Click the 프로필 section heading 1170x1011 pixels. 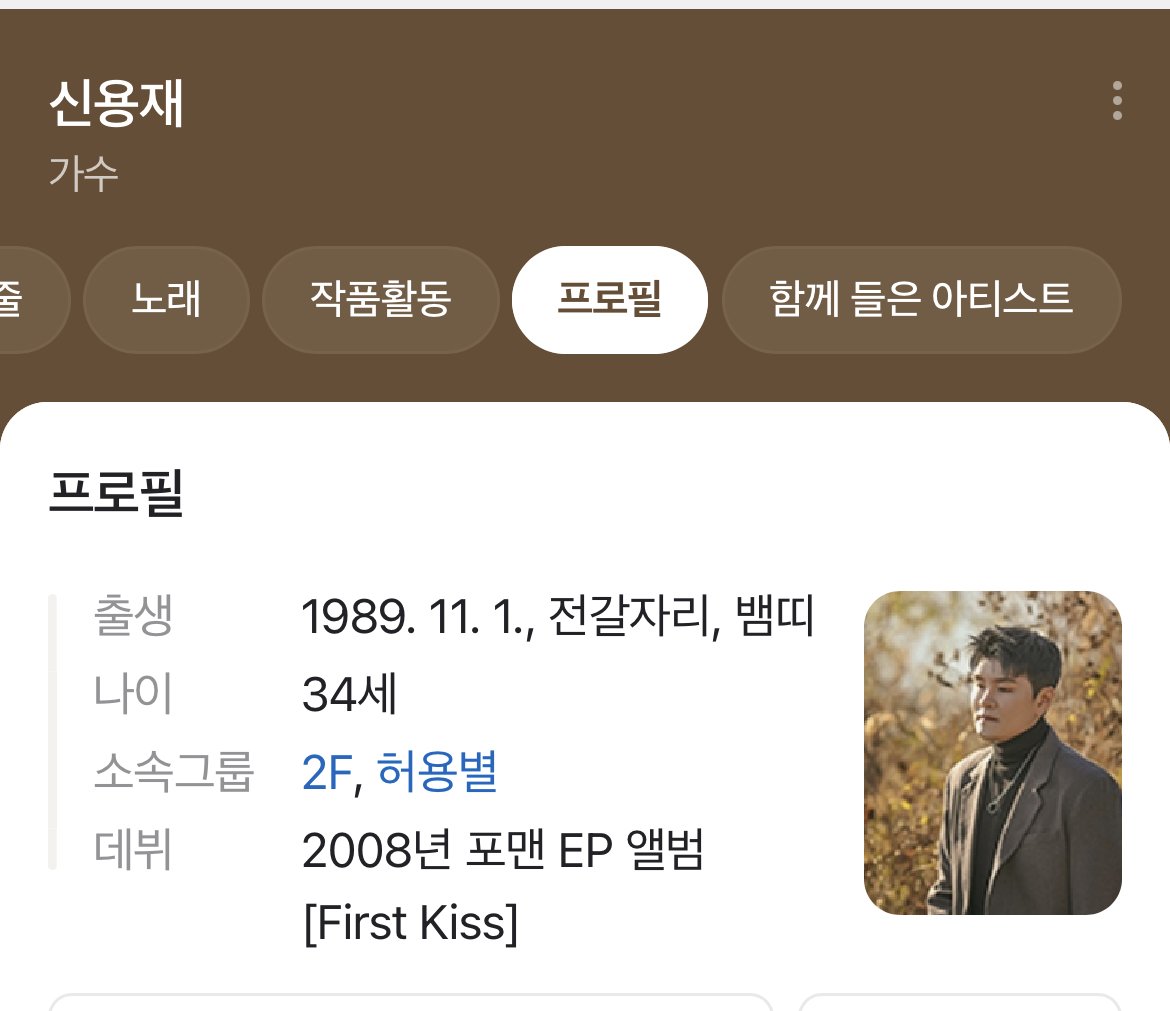pos(116,492)
